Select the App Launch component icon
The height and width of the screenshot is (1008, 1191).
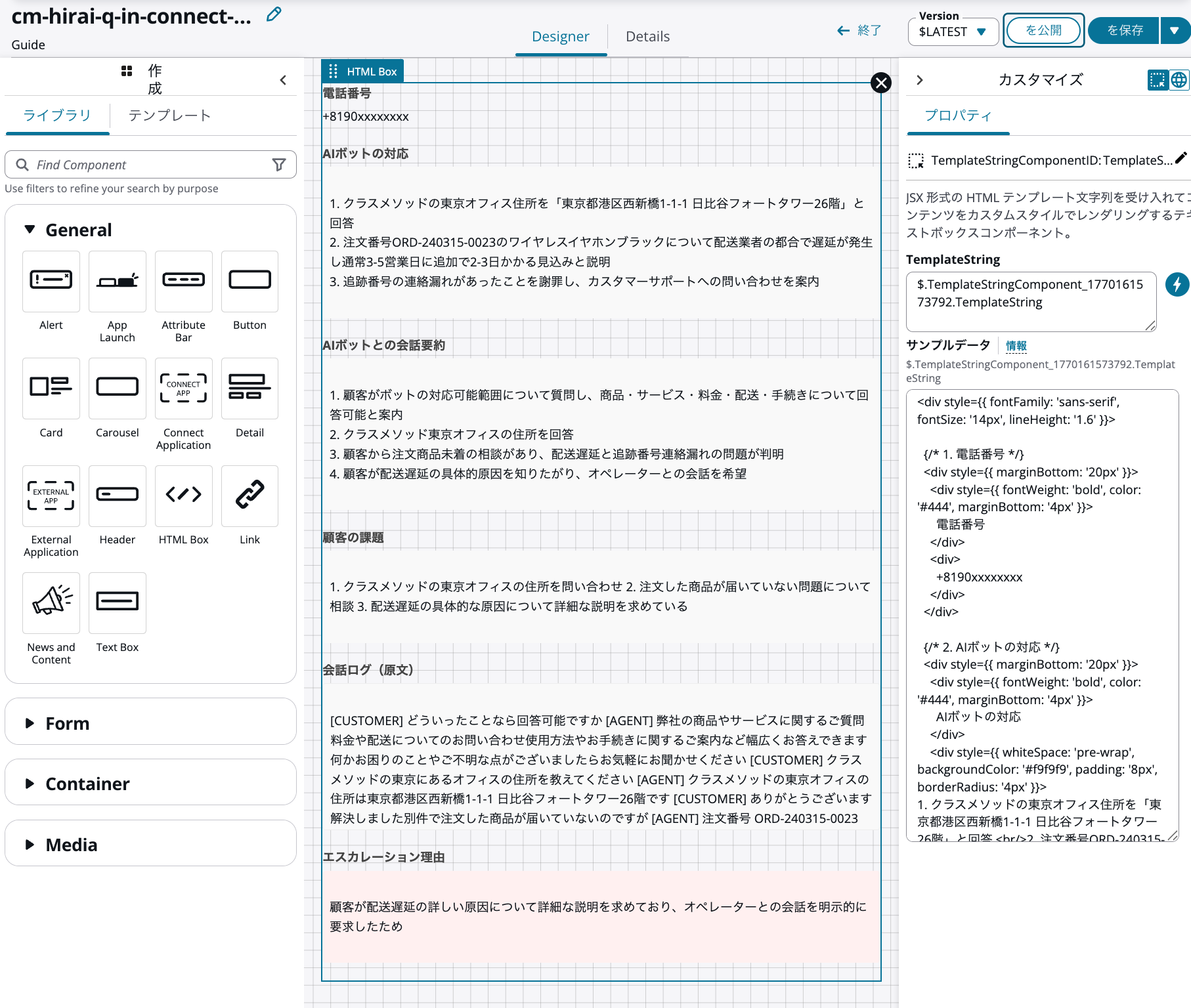(117, 281)
